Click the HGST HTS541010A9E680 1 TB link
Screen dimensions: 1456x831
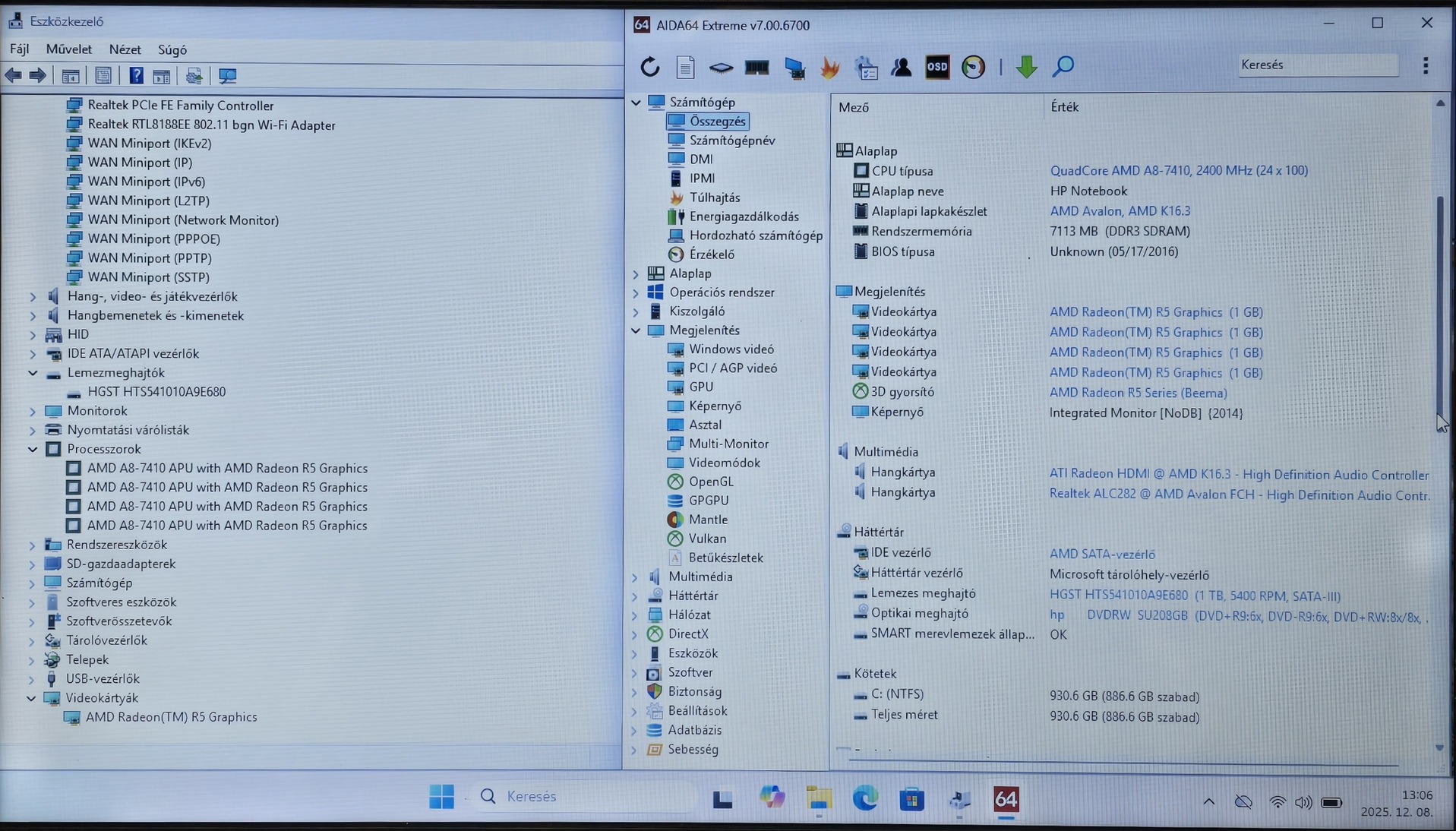pyautogui.click(x=1195, y=596)
